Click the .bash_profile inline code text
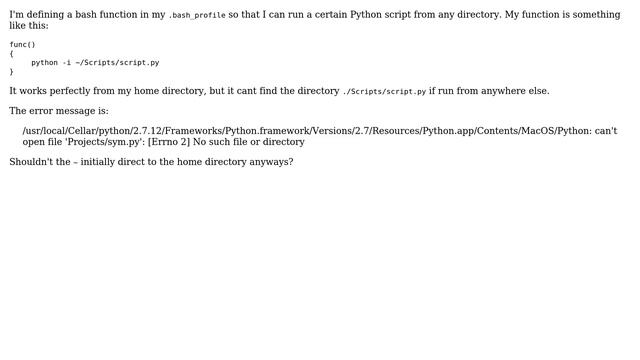 (197, 16)
